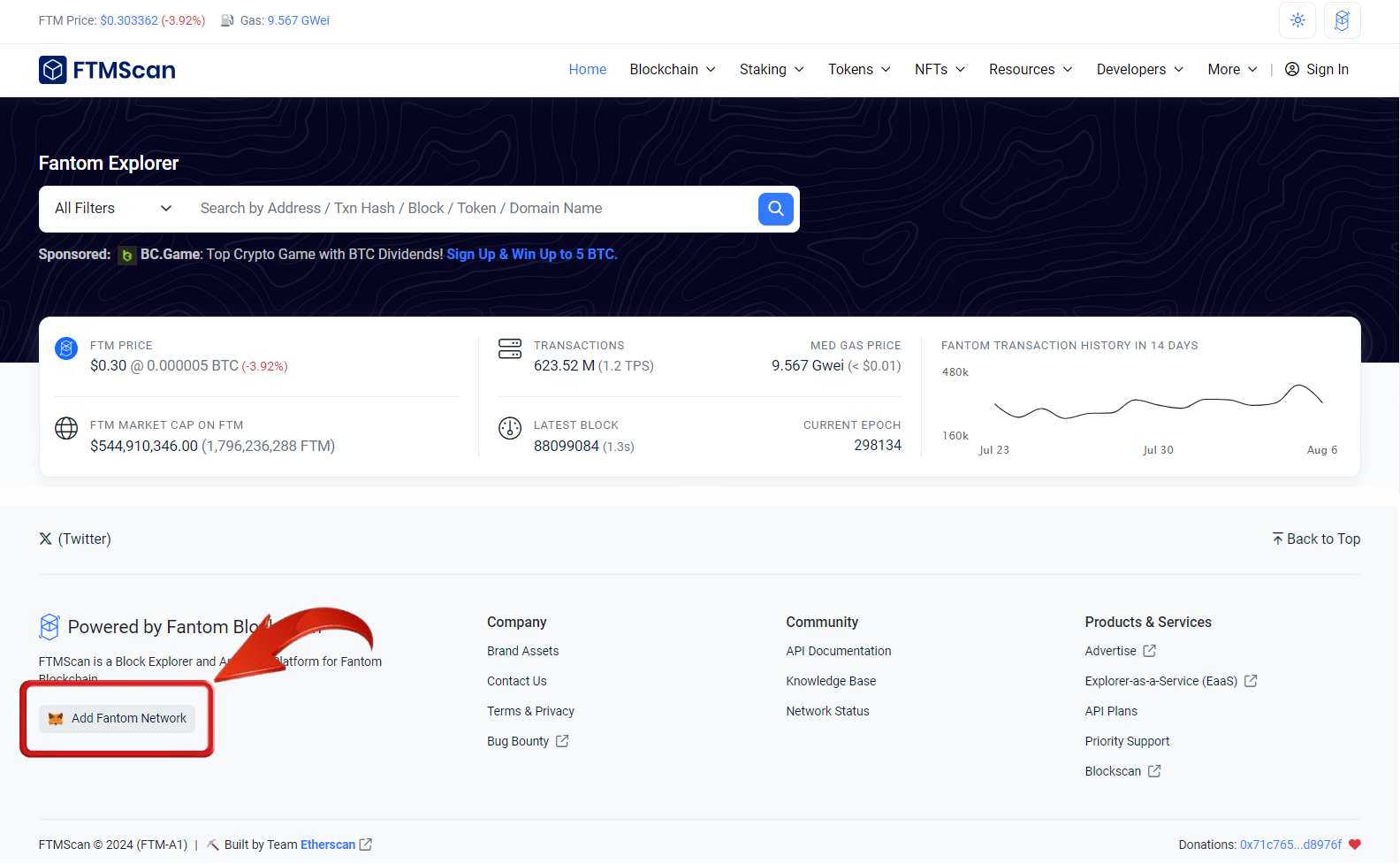Screen dimensions: 1400x864
Task: Click the pickaxe Built by icon
Action: 213,845
